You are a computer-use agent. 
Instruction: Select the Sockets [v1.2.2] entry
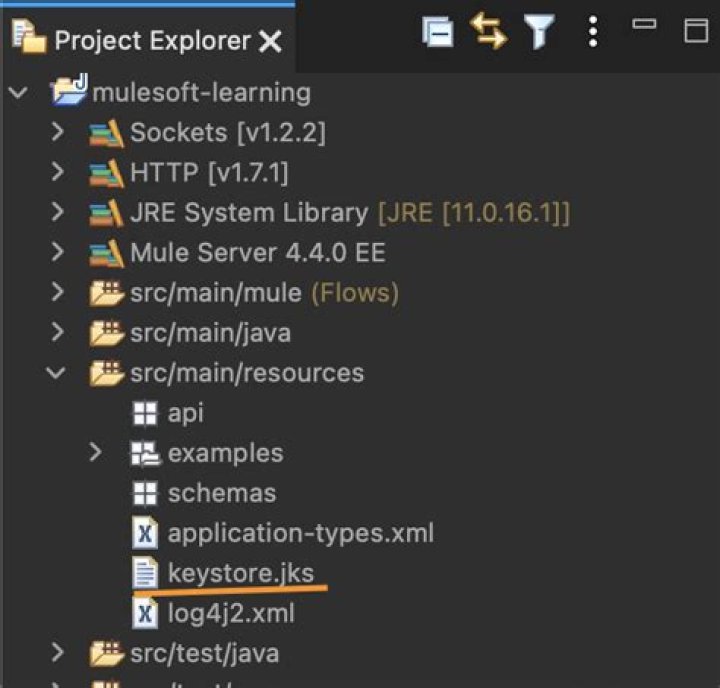click(228, 133)
